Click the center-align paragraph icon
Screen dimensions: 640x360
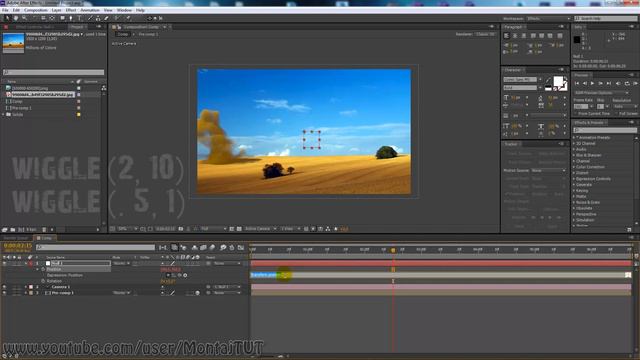coord(515,36)
